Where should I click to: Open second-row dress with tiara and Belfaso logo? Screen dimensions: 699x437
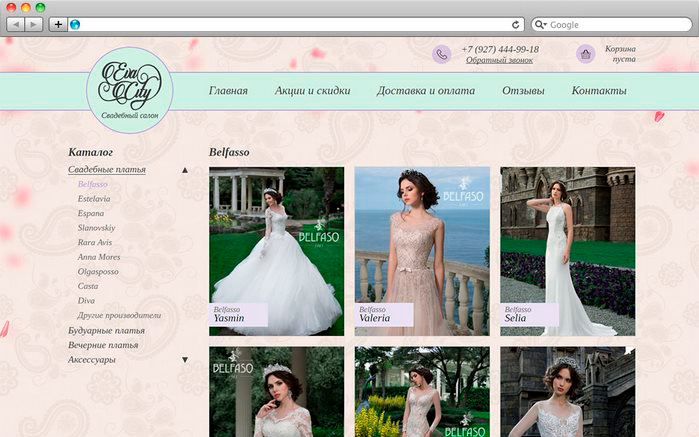[x=276, y=392]
